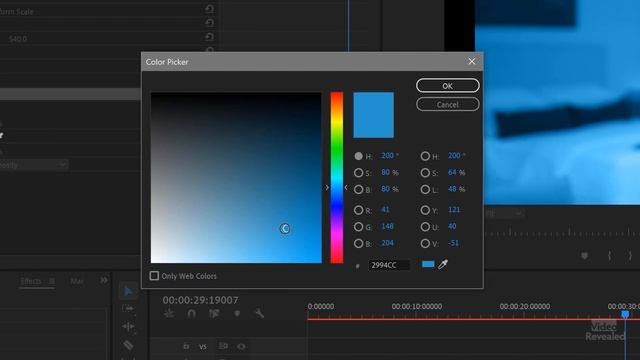
Task: Open the timeline wrench settings
Action: [259, 313]
